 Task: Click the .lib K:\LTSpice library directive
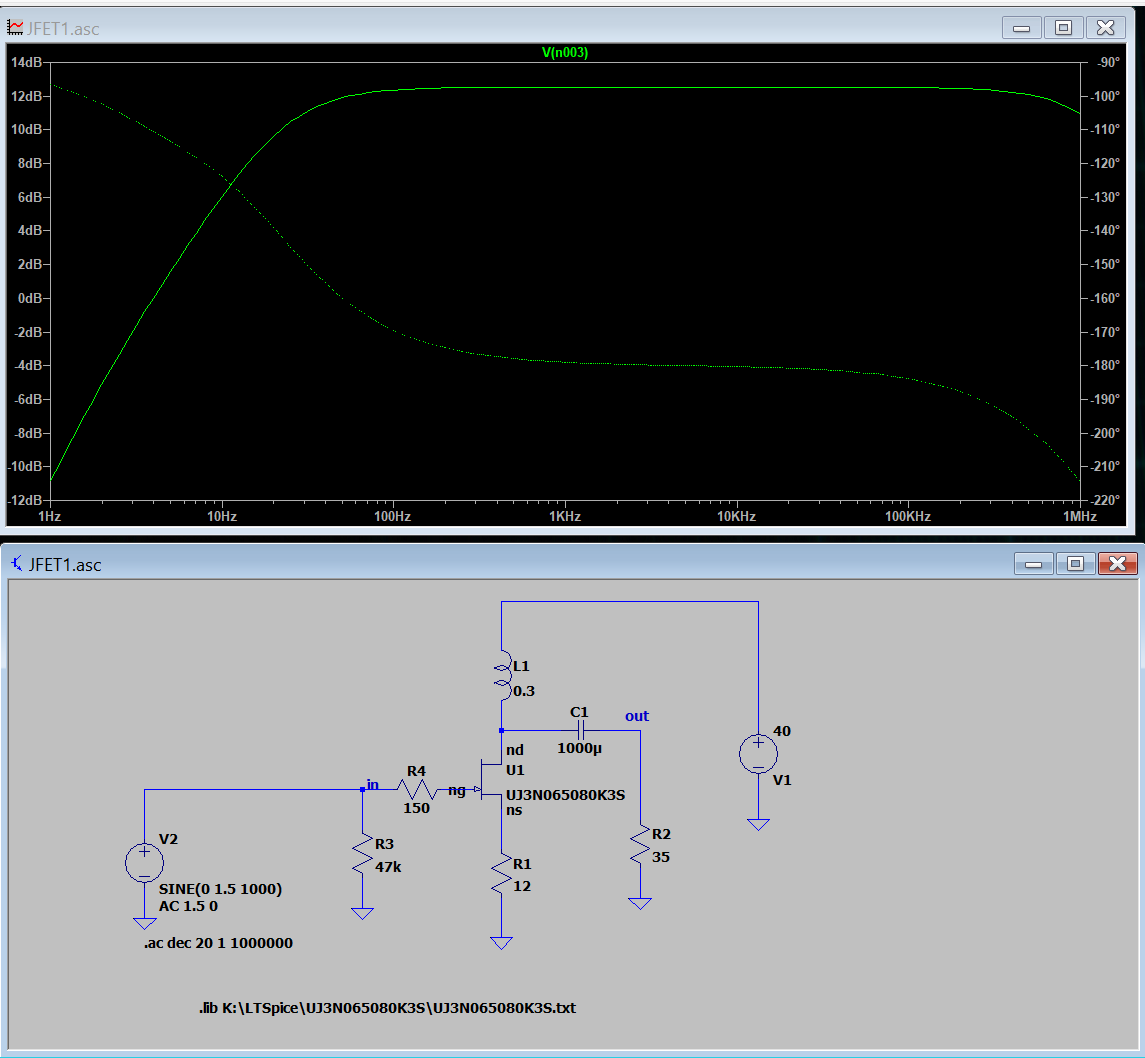pyautogui.click(x=388, y=1008)
